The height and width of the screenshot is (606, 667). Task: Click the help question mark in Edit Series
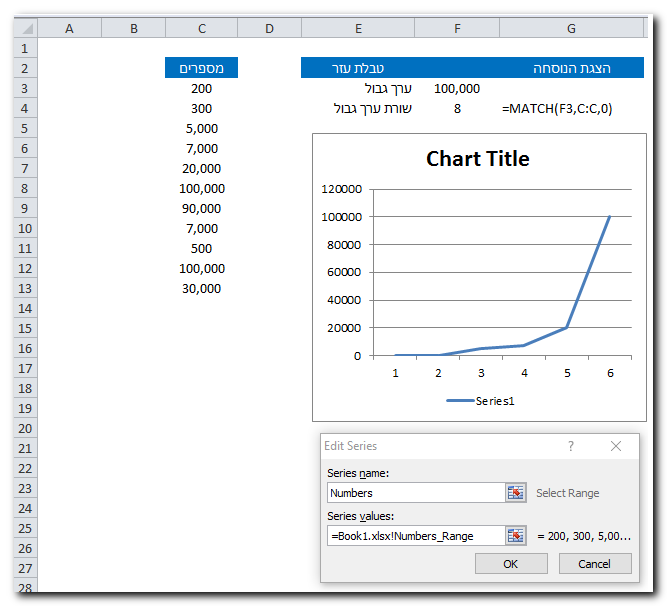(571, 446)
